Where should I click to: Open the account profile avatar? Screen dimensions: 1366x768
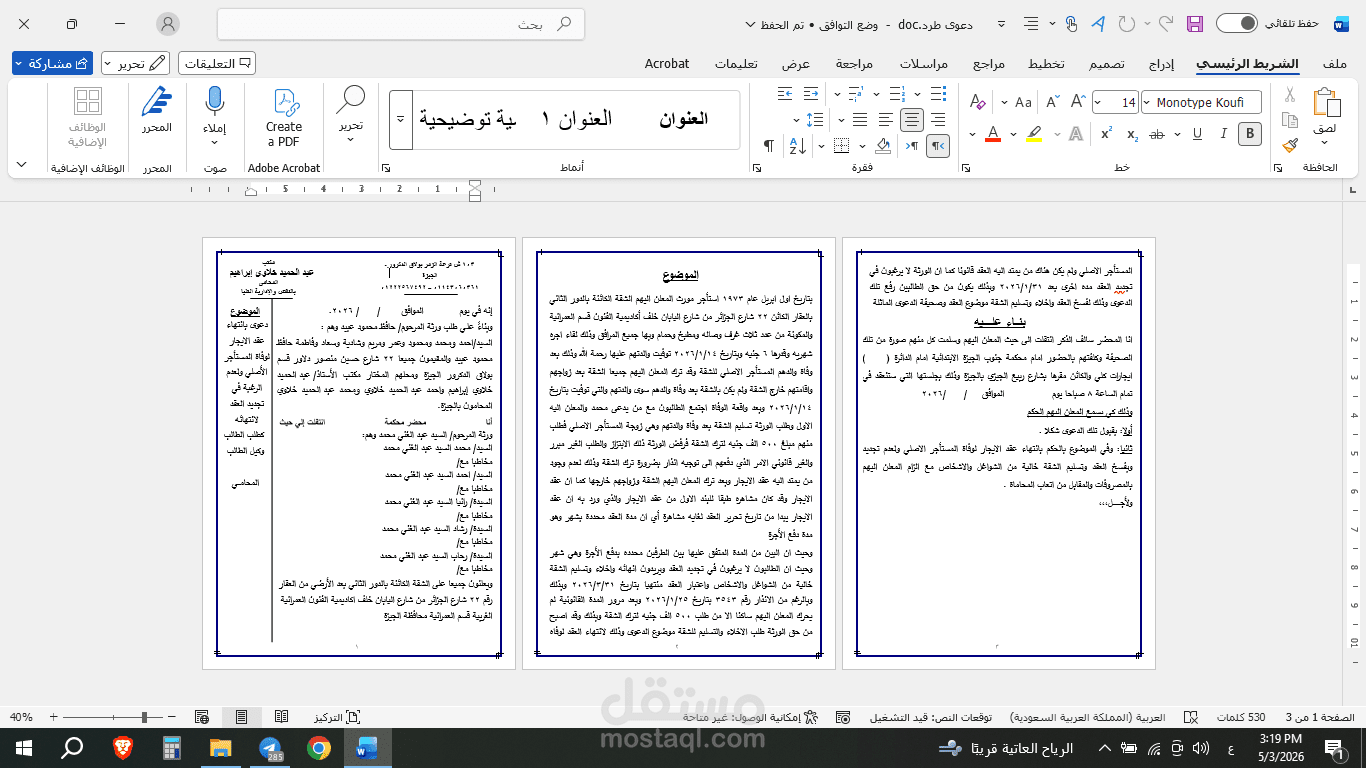click(x=169, y=24)
